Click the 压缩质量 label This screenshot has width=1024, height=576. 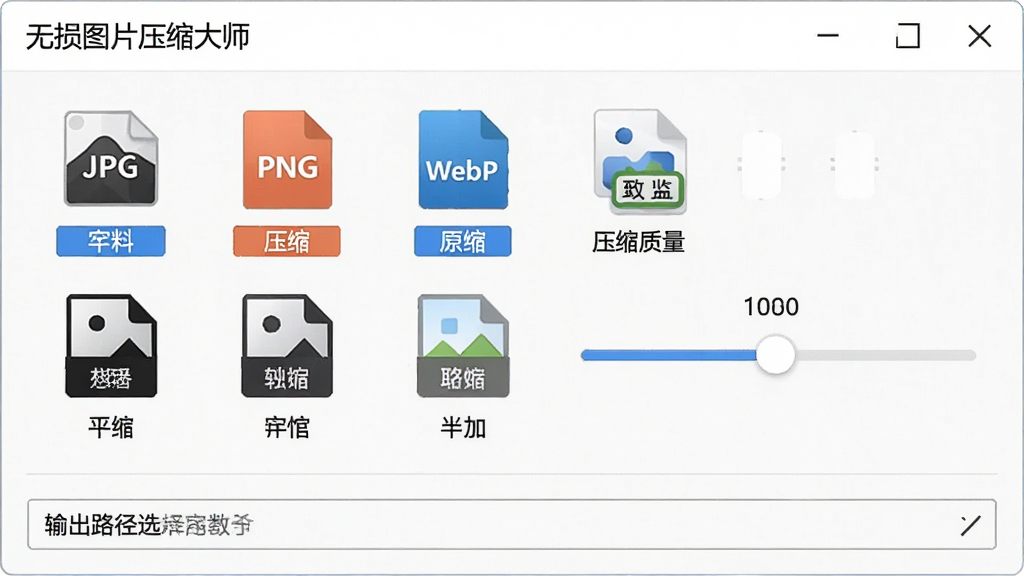point(638,242)
